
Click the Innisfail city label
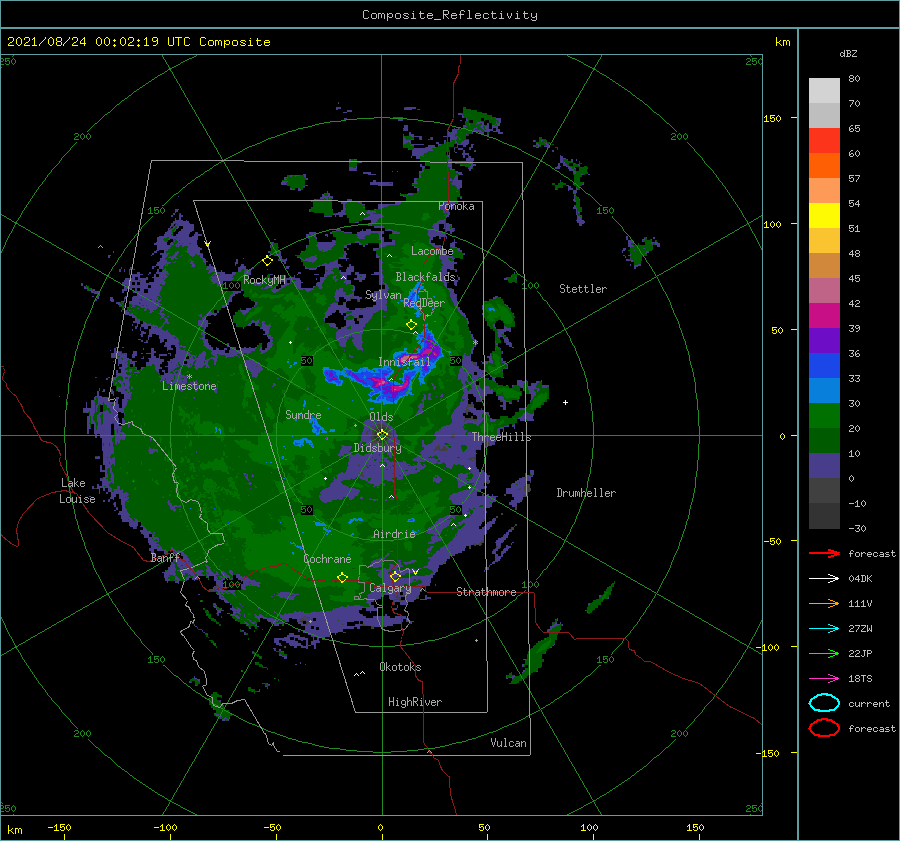(x=404, y=362)
